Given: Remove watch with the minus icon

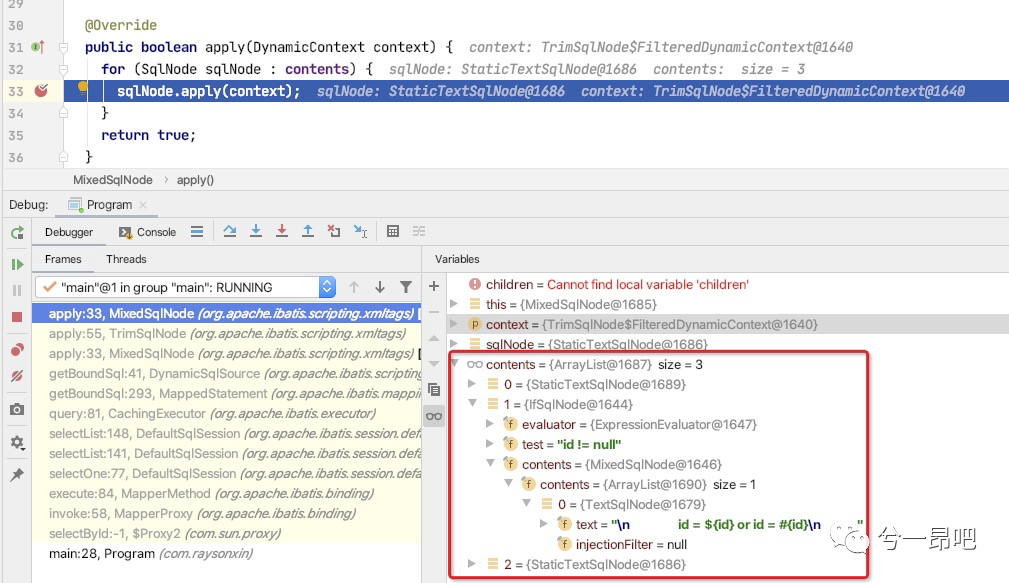Looking at the screenshot, I should point(434,312).
